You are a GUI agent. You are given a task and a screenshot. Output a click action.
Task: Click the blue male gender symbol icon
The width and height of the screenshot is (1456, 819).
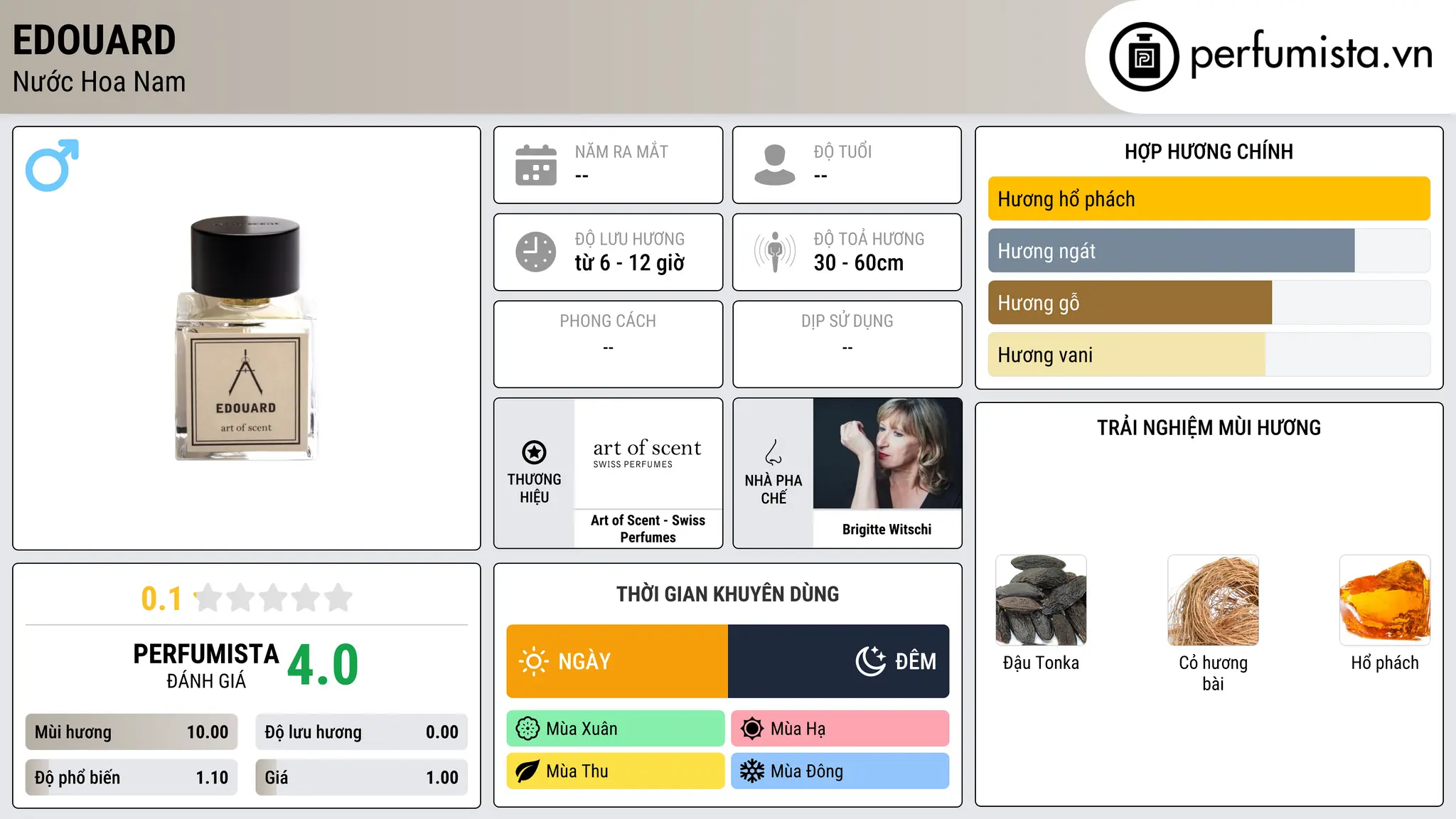click(x=52, y=165)
